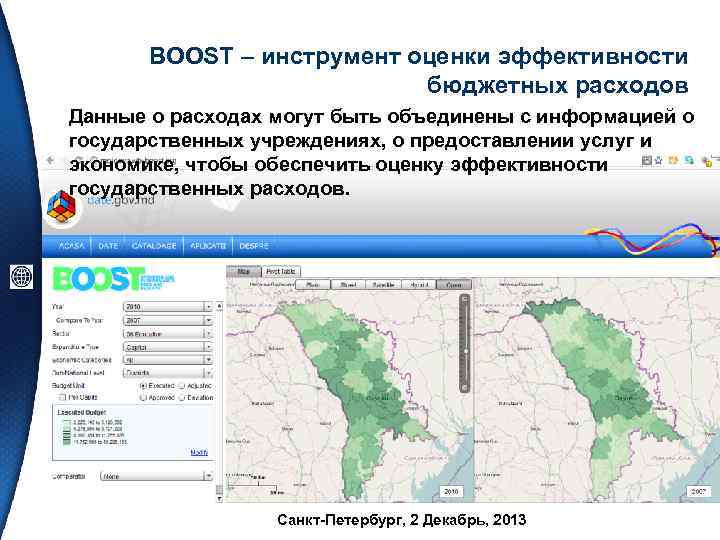Click the zoom in button atop slider
The width and height of the screenshot is (720, 540).
tap(465, 299)
